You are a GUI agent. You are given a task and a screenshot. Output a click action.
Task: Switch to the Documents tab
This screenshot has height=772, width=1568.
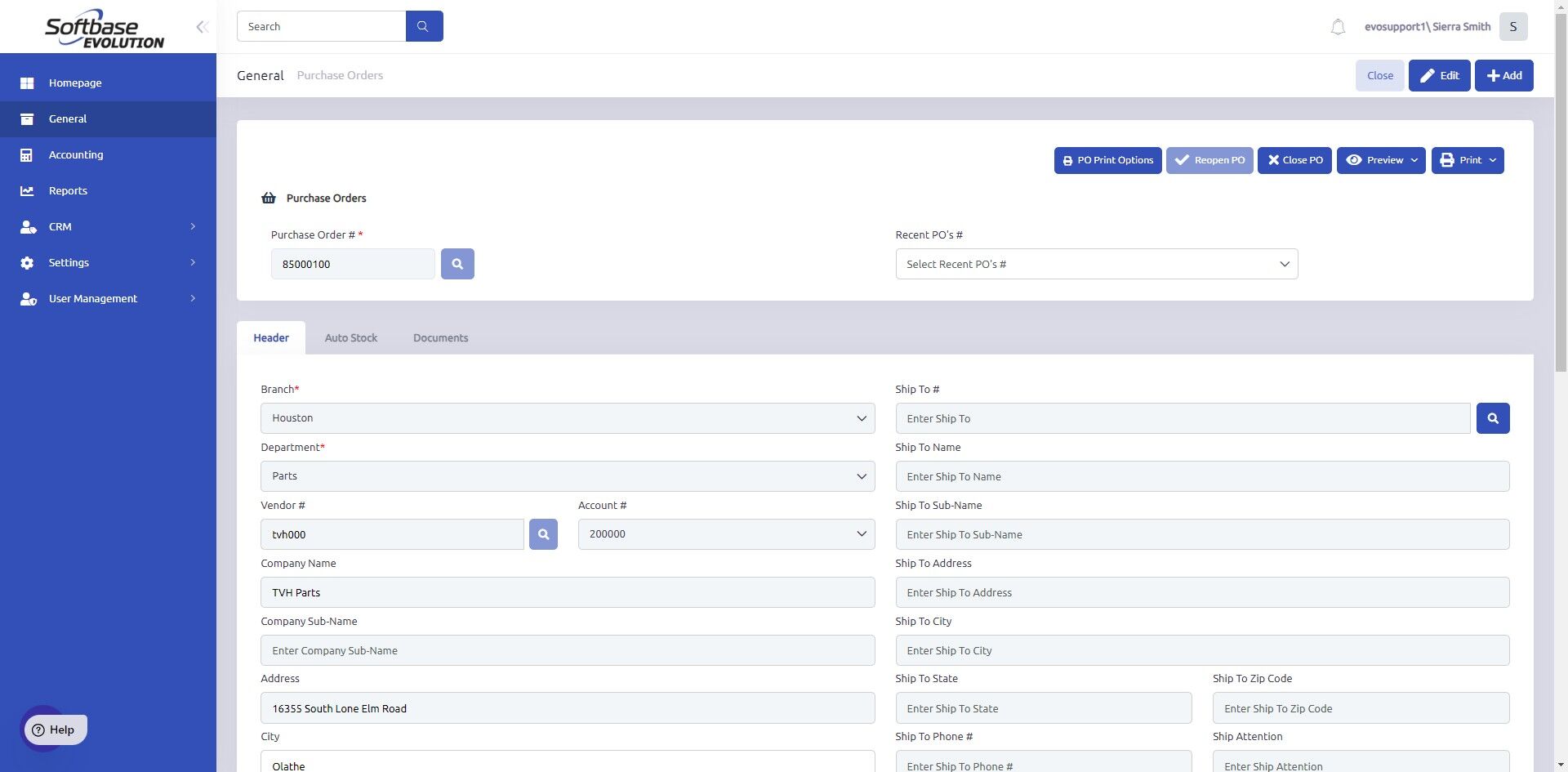(x=440, y=338)
